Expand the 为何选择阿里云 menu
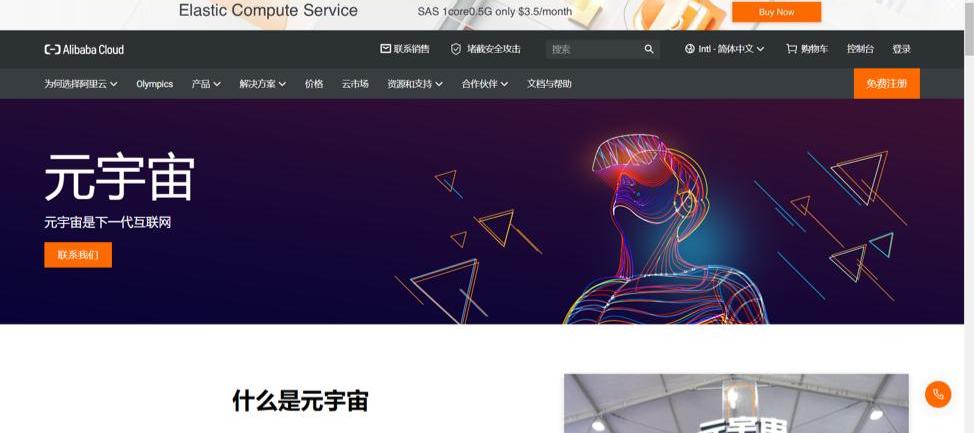The height and width of the screenshot is (433, 974). (x=81, y=84)
